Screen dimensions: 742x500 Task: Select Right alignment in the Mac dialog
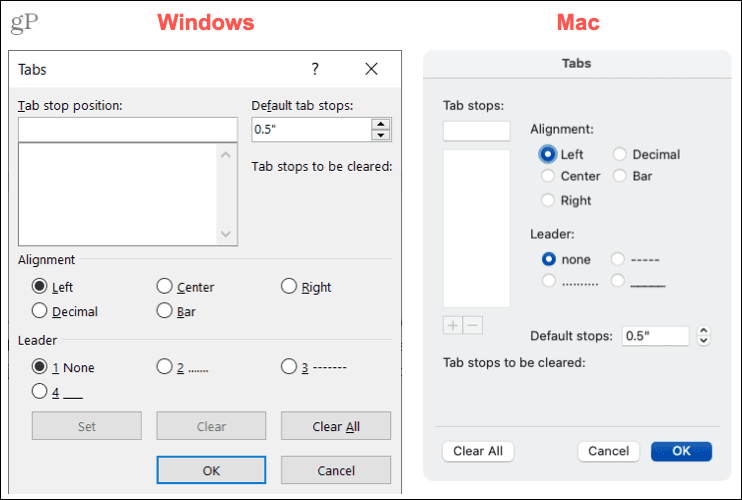pyautogui.click(x=548, y=200)
